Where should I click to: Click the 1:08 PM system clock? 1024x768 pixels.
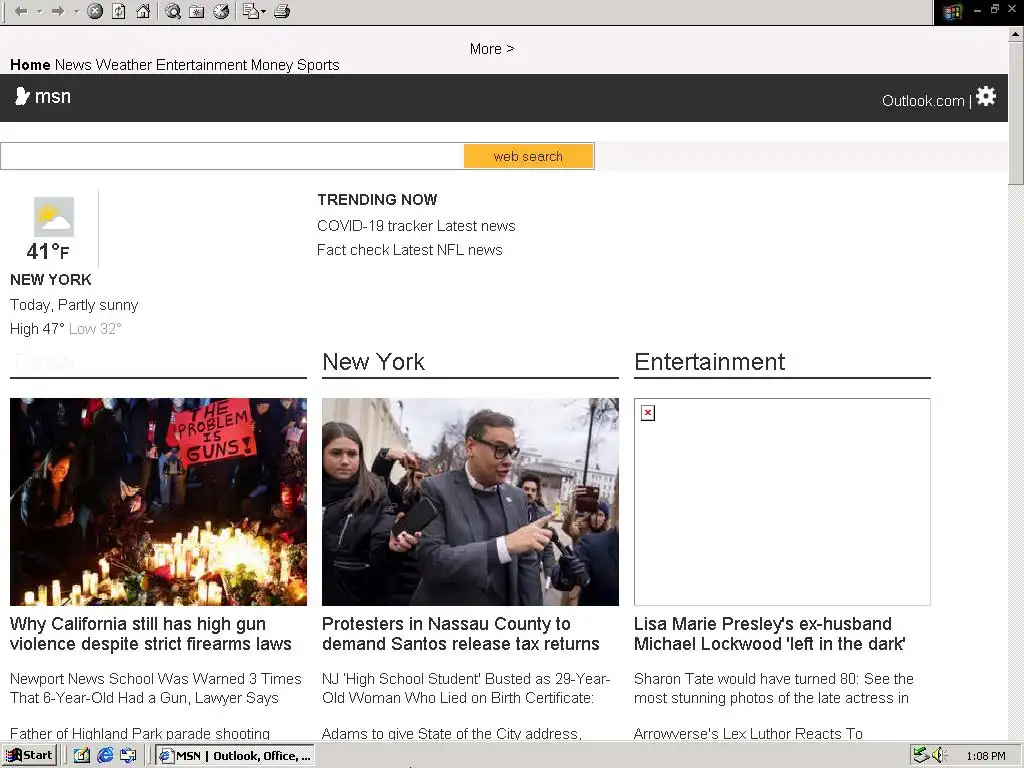(986, 756)
